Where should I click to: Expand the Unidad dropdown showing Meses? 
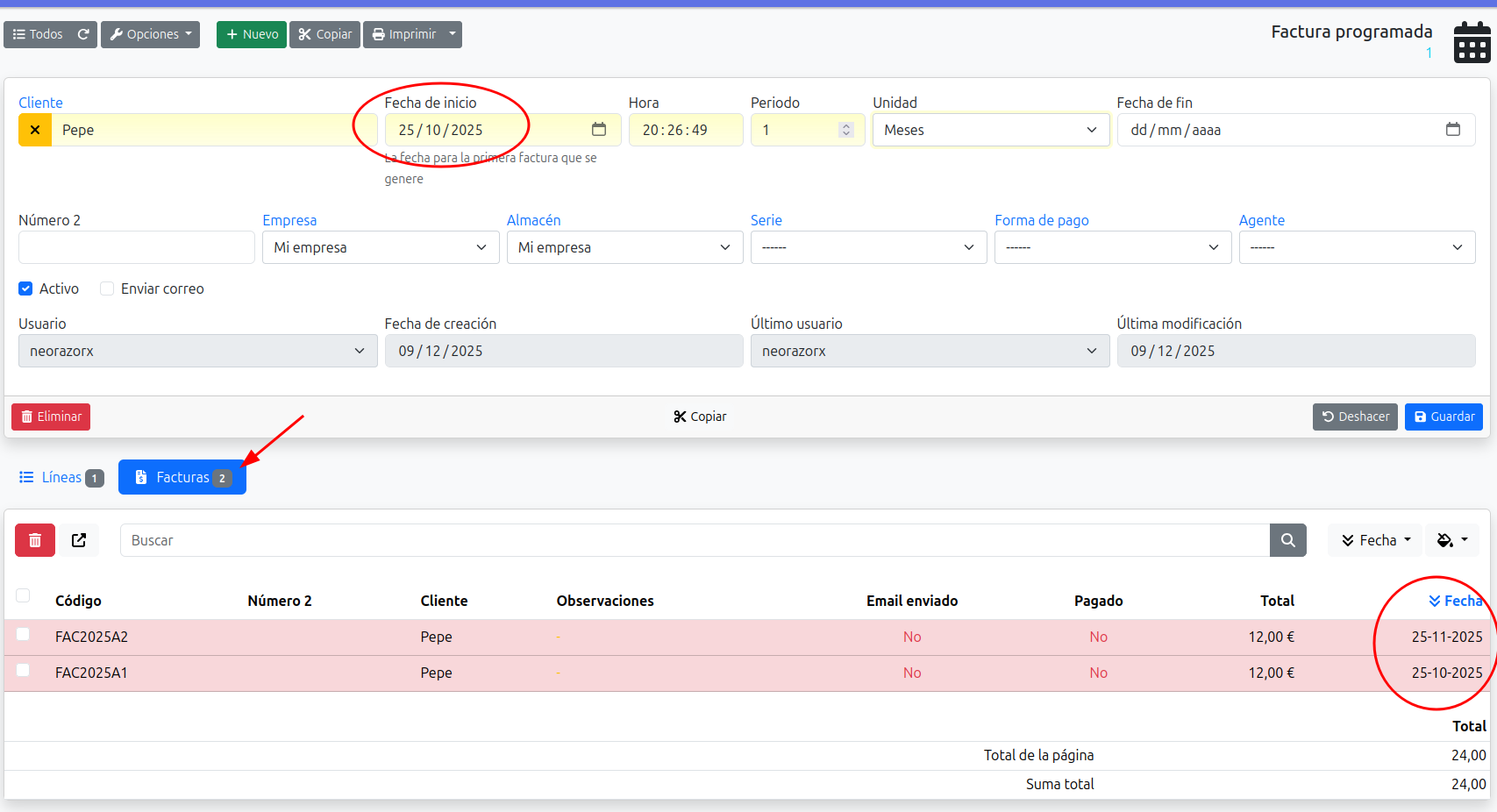point(990,130)
